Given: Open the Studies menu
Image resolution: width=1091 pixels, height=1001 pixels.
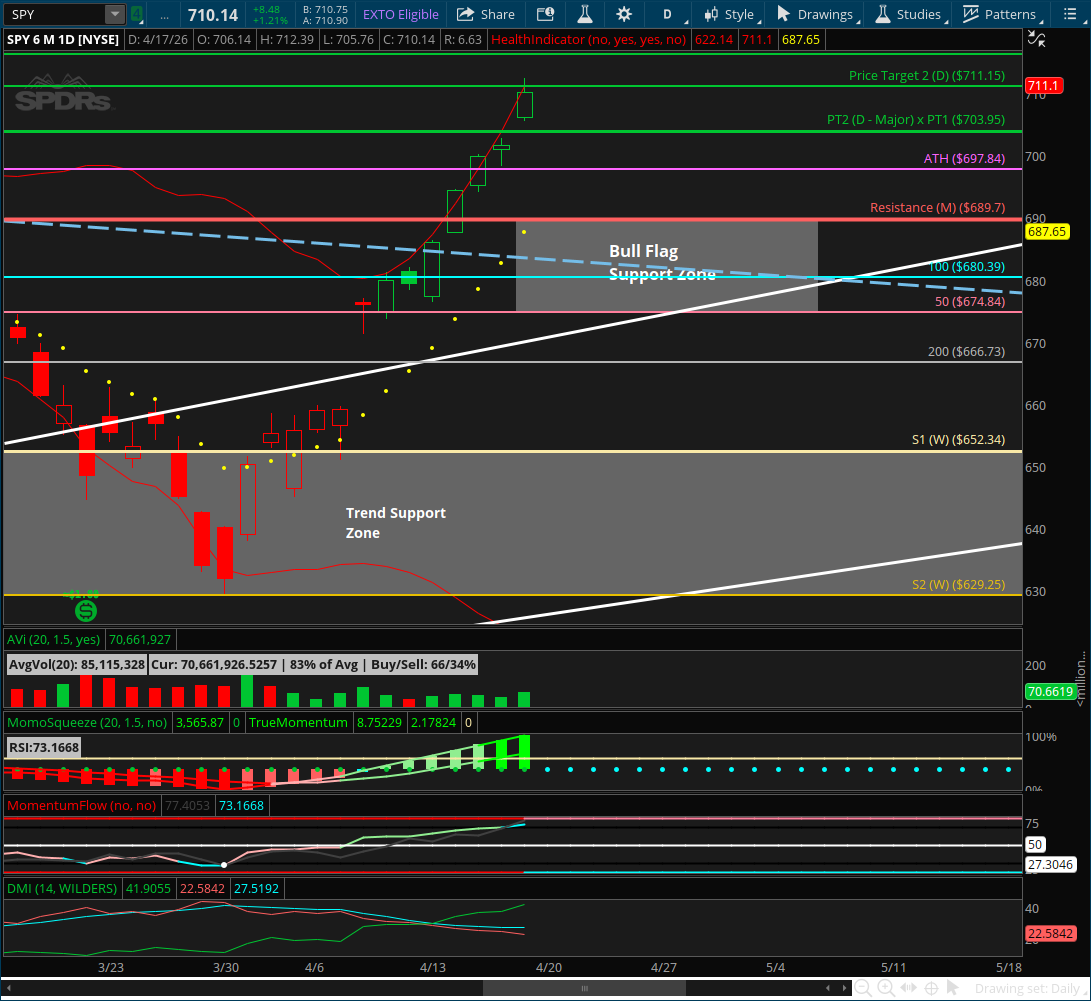Looking at the screenshot, I should click(909, 15).
